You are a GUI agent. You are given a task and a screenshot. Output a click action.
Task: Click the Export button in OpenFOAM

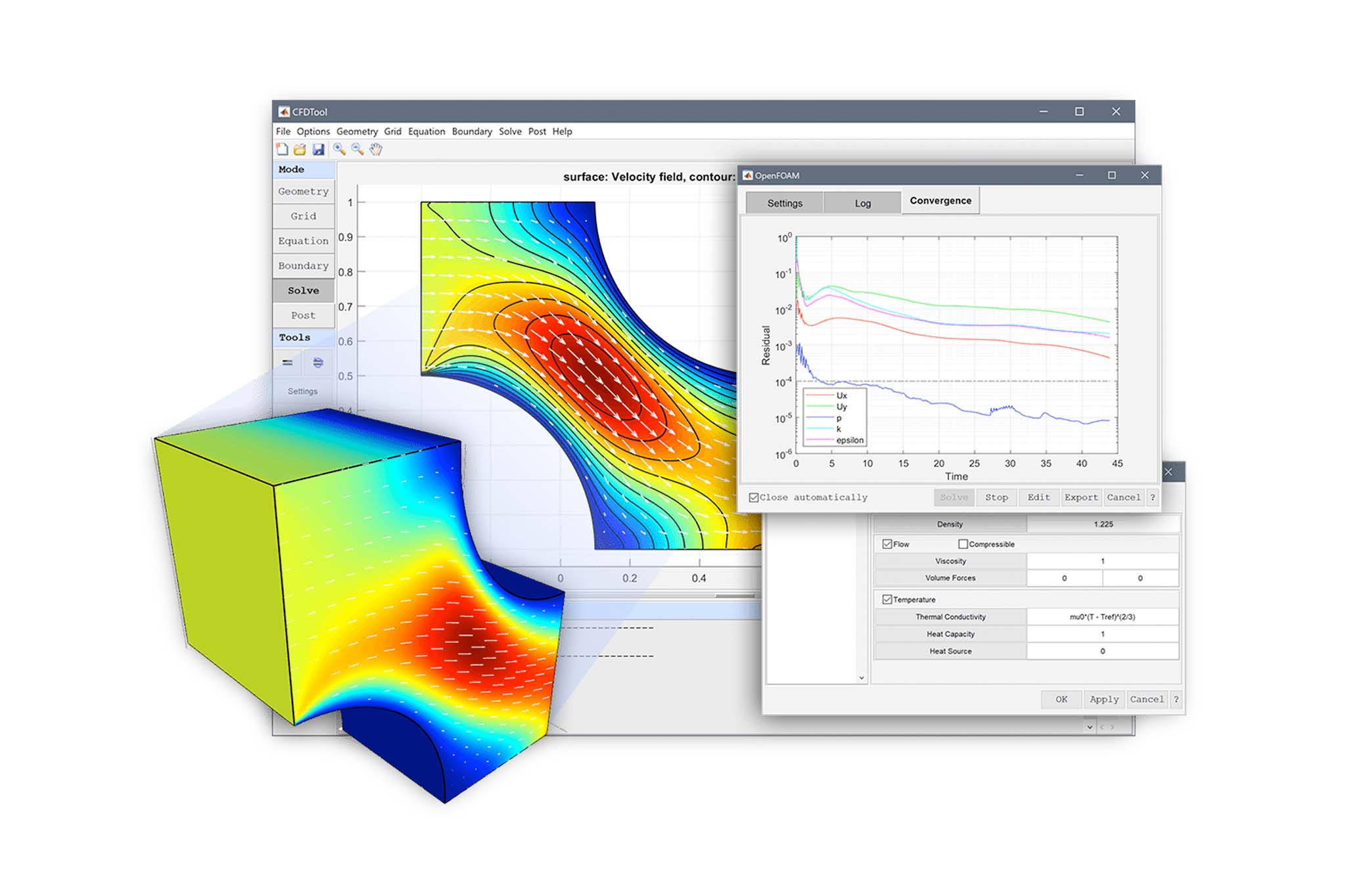coord(1081,497)
